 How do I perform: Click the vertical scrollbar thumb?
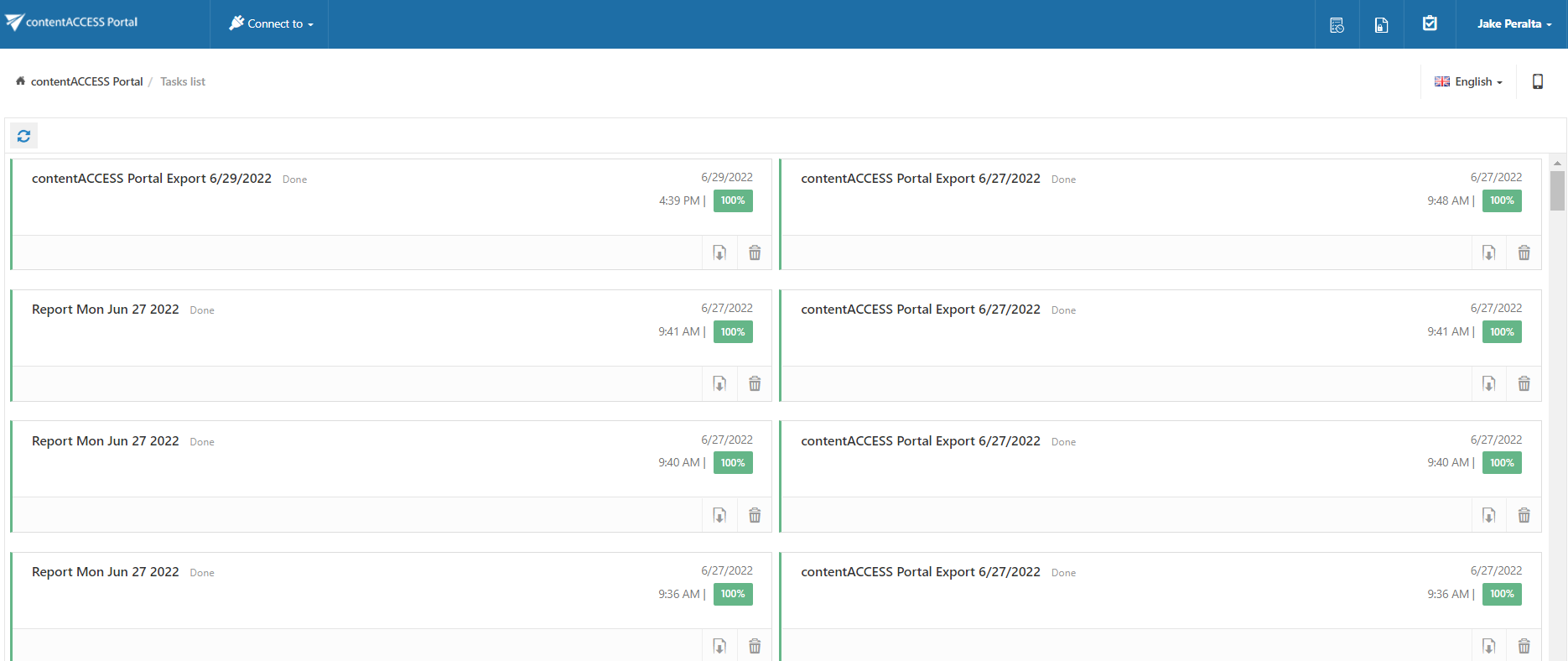[x=1557, y=190]
